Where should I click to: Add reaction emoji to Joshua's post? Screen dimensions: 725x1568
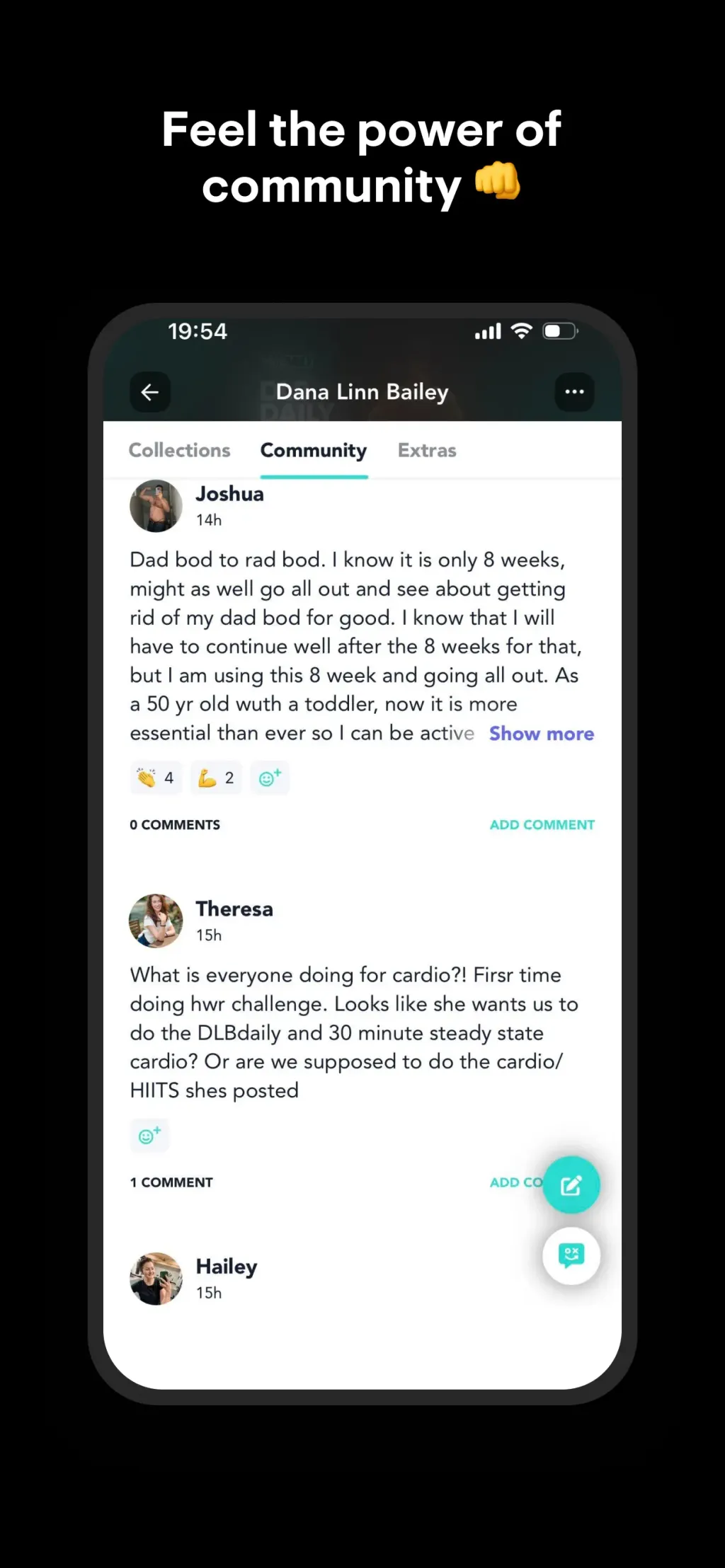(270, 778)
